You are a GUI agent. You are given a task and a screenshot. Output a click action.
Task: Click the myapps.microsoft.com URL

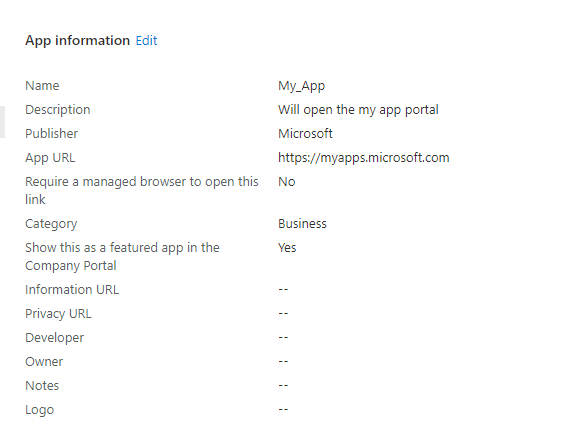[x=364, y=158]
